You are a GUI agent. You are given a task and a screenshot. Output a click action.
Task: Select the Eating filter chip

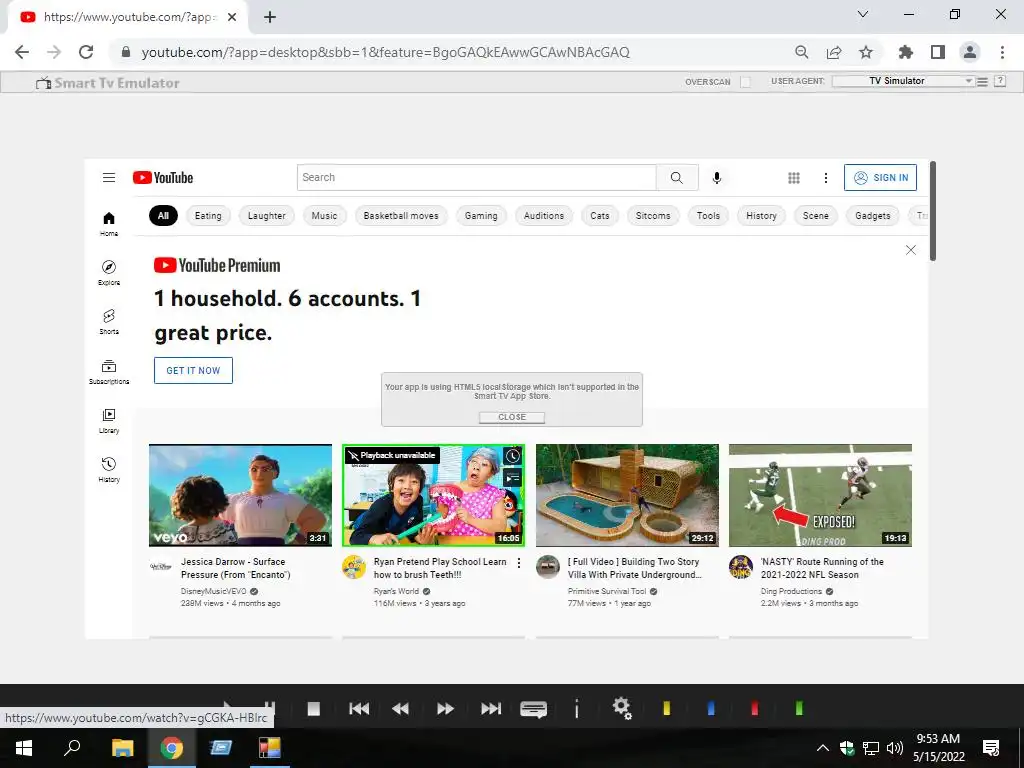pyautogui.click(x=208, y=216)
